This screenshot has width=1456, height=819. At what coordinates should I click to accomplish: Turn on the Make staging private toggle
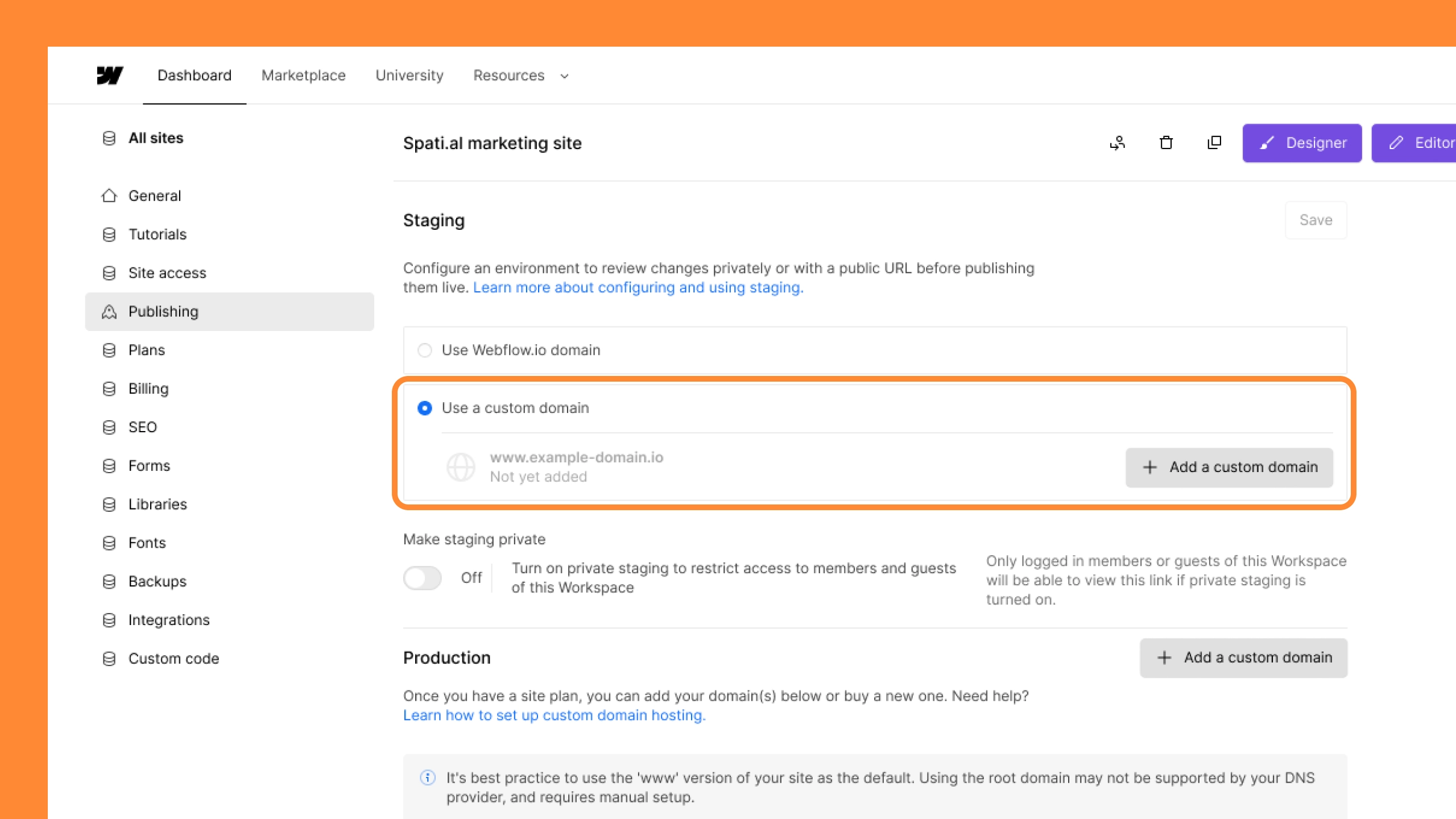tap(423, 578)
